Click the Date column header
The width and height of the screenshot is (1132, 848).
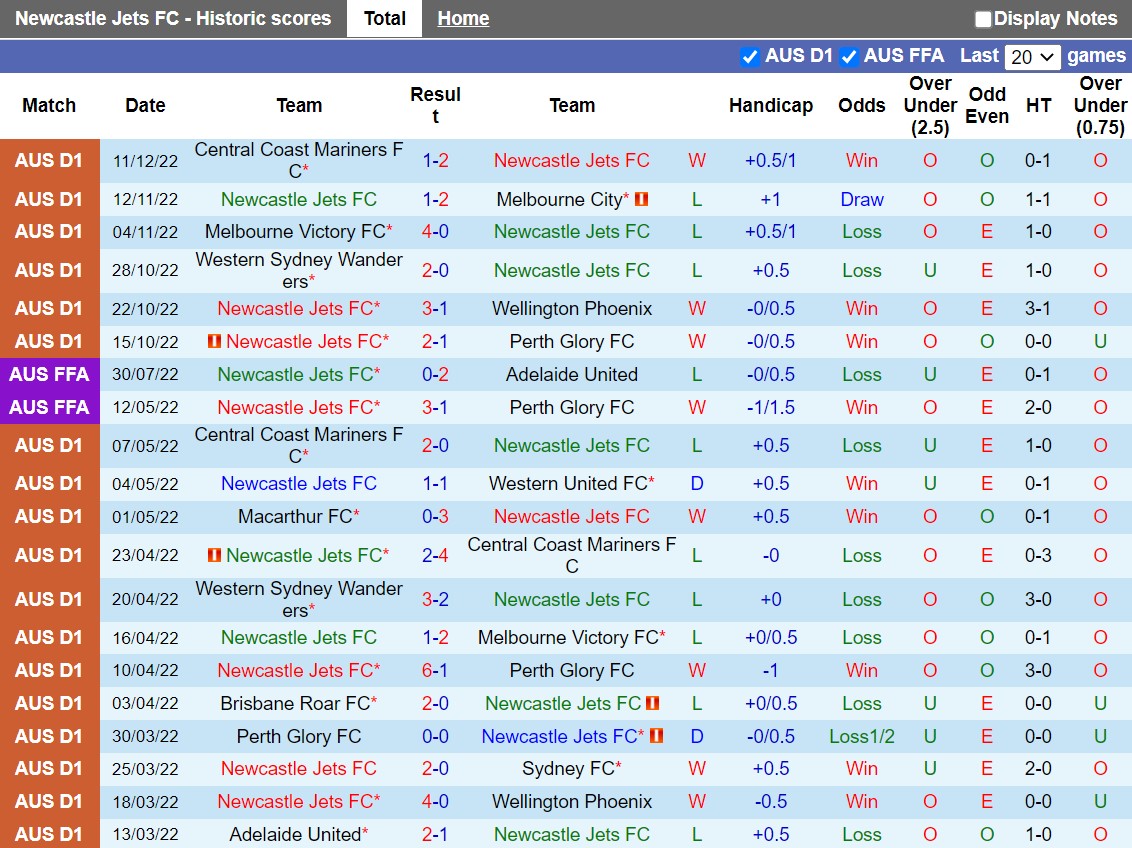[145, 105]
